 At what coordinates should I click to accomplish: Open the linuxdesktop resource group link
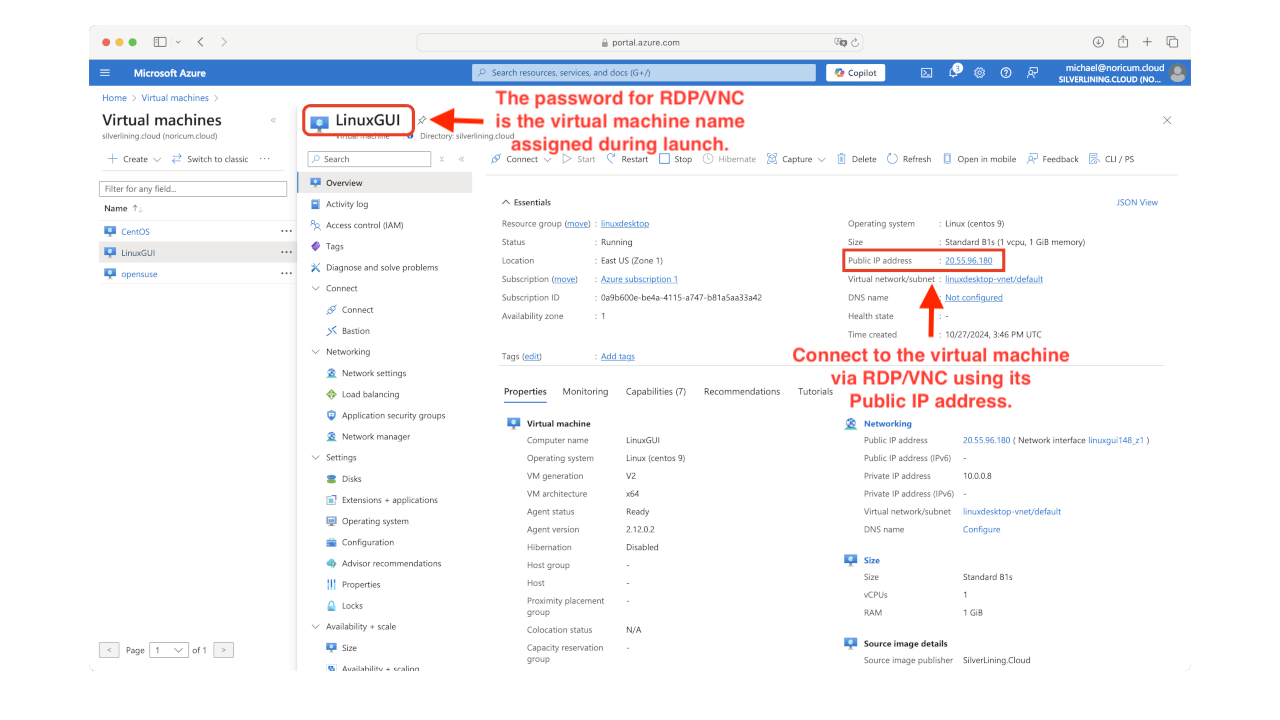625,224
